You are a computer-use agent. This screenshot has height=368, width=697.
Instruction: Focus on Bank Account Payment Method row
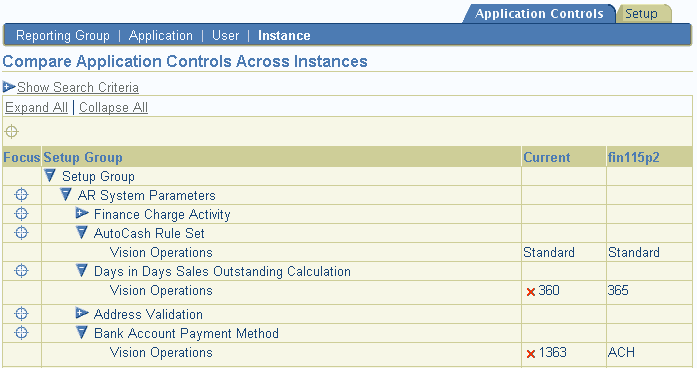tap(21, 332)
